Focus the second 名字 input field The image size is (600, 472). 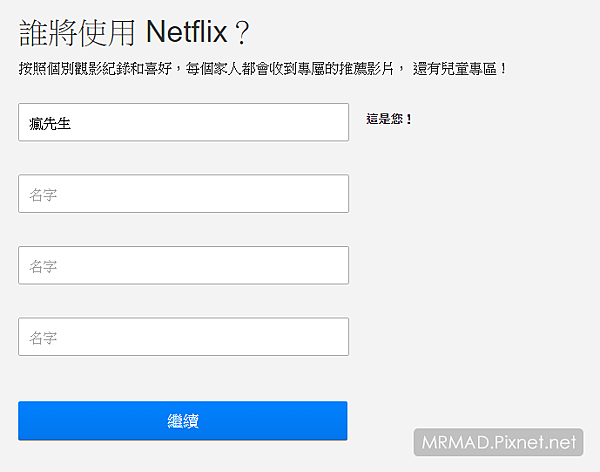pyautogui.click(x=183, y=194)
